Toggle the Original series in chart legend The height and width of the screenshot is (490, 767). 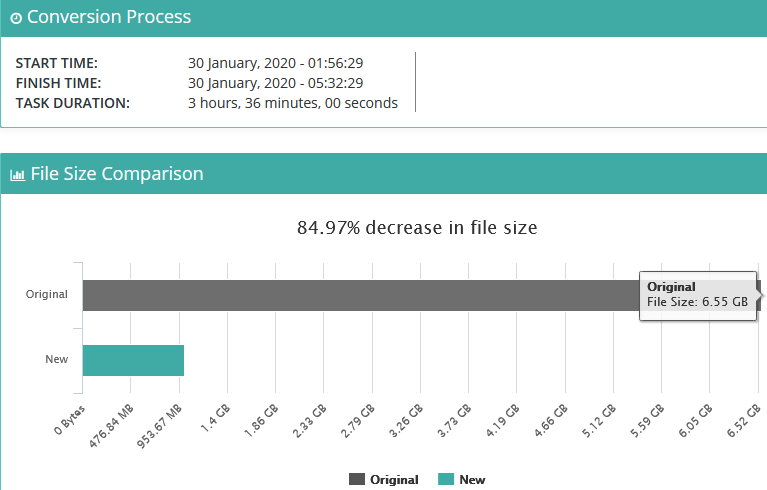(384, 479)
